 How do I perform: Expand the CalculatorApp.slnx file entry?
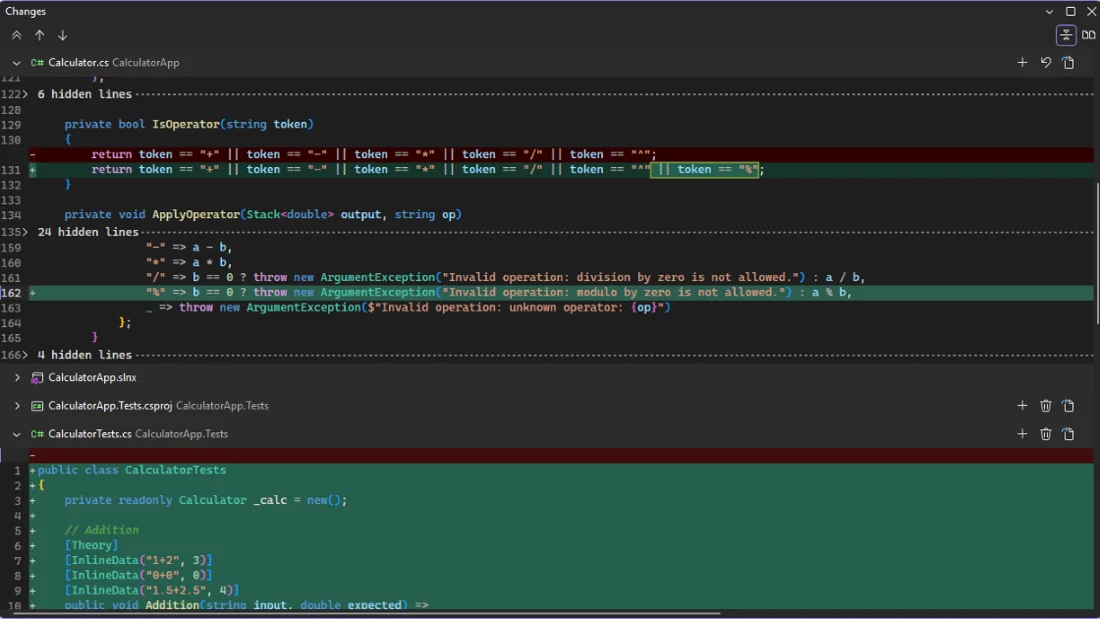(17, 378)
